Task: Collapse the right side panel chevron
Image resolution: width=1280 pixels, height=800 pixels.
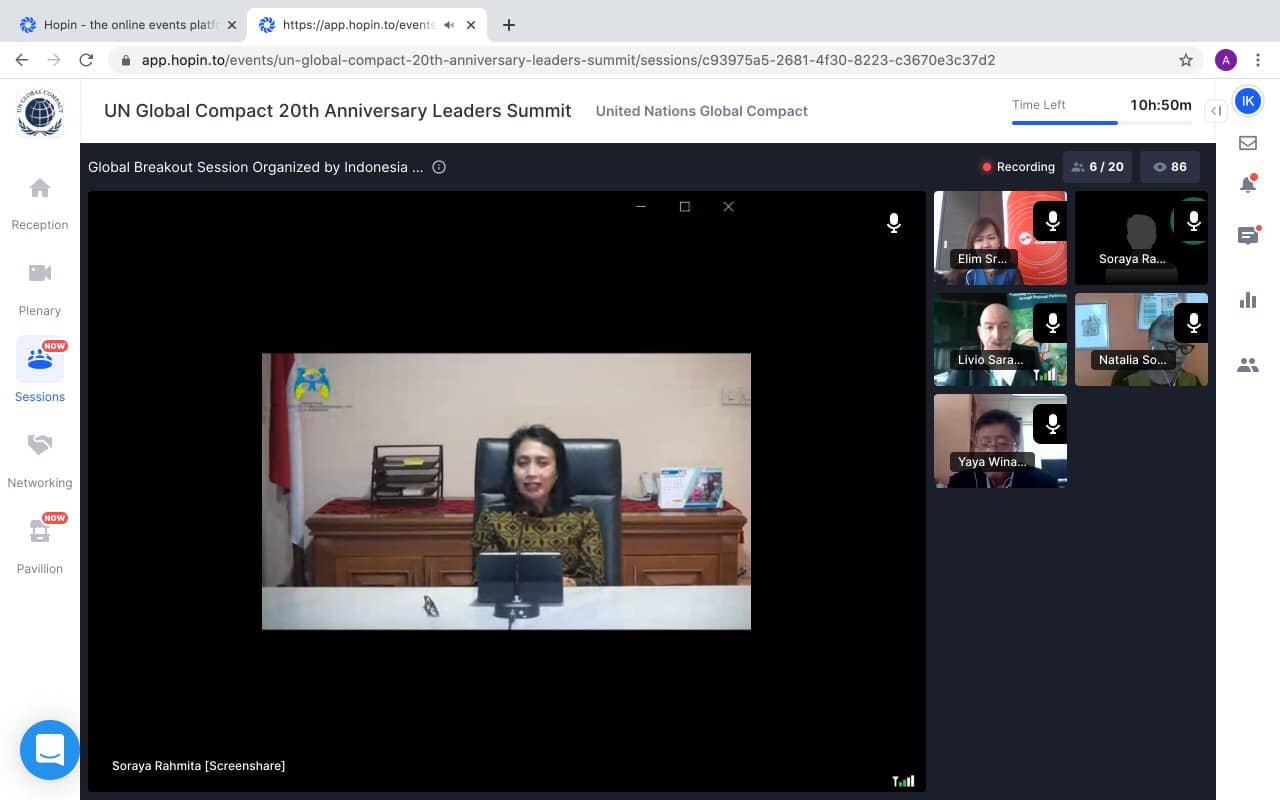Action: point(1216,111)
